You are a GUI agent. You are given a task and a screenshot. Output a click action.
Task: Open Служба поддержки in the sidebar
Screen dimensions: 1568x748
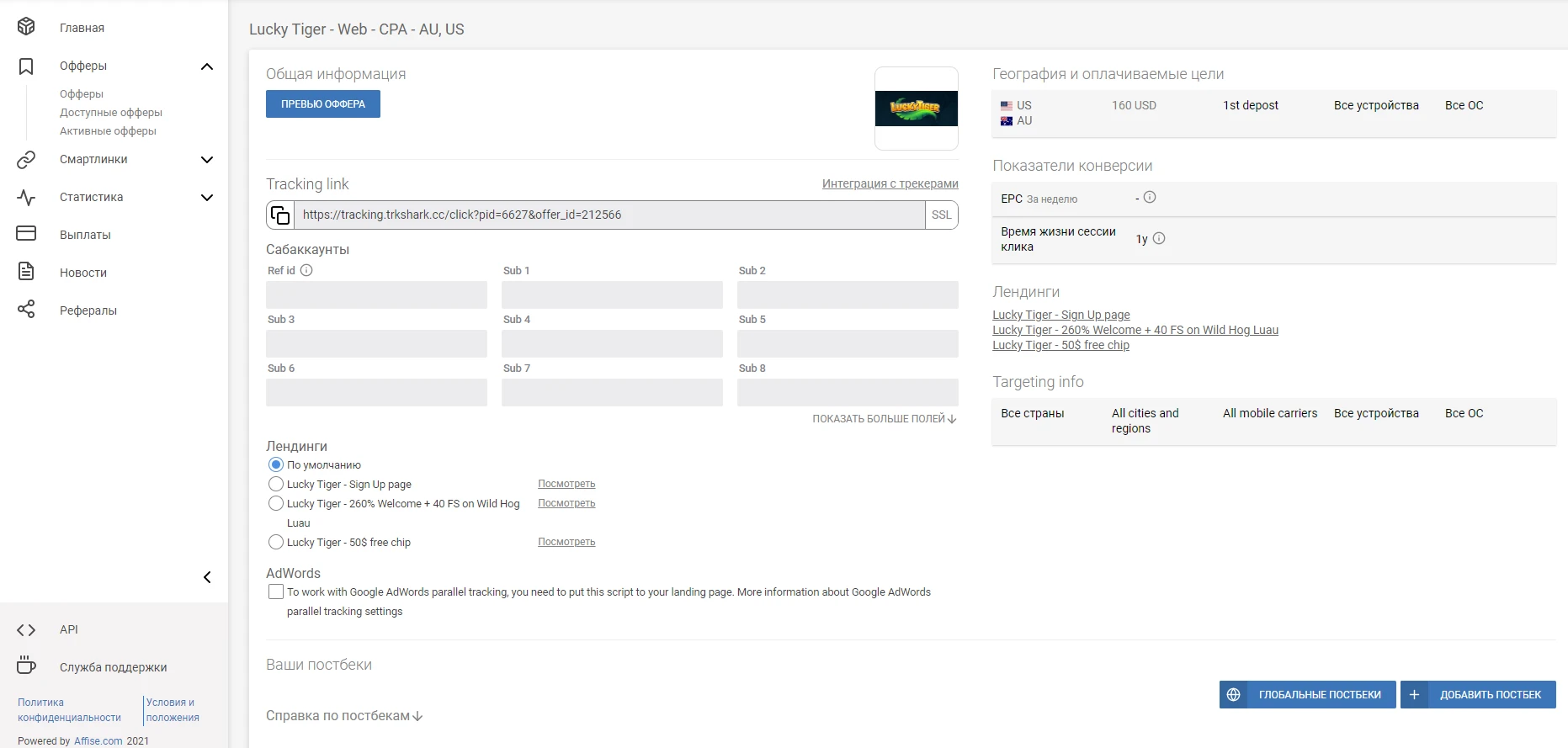click(x=114, y=667)
